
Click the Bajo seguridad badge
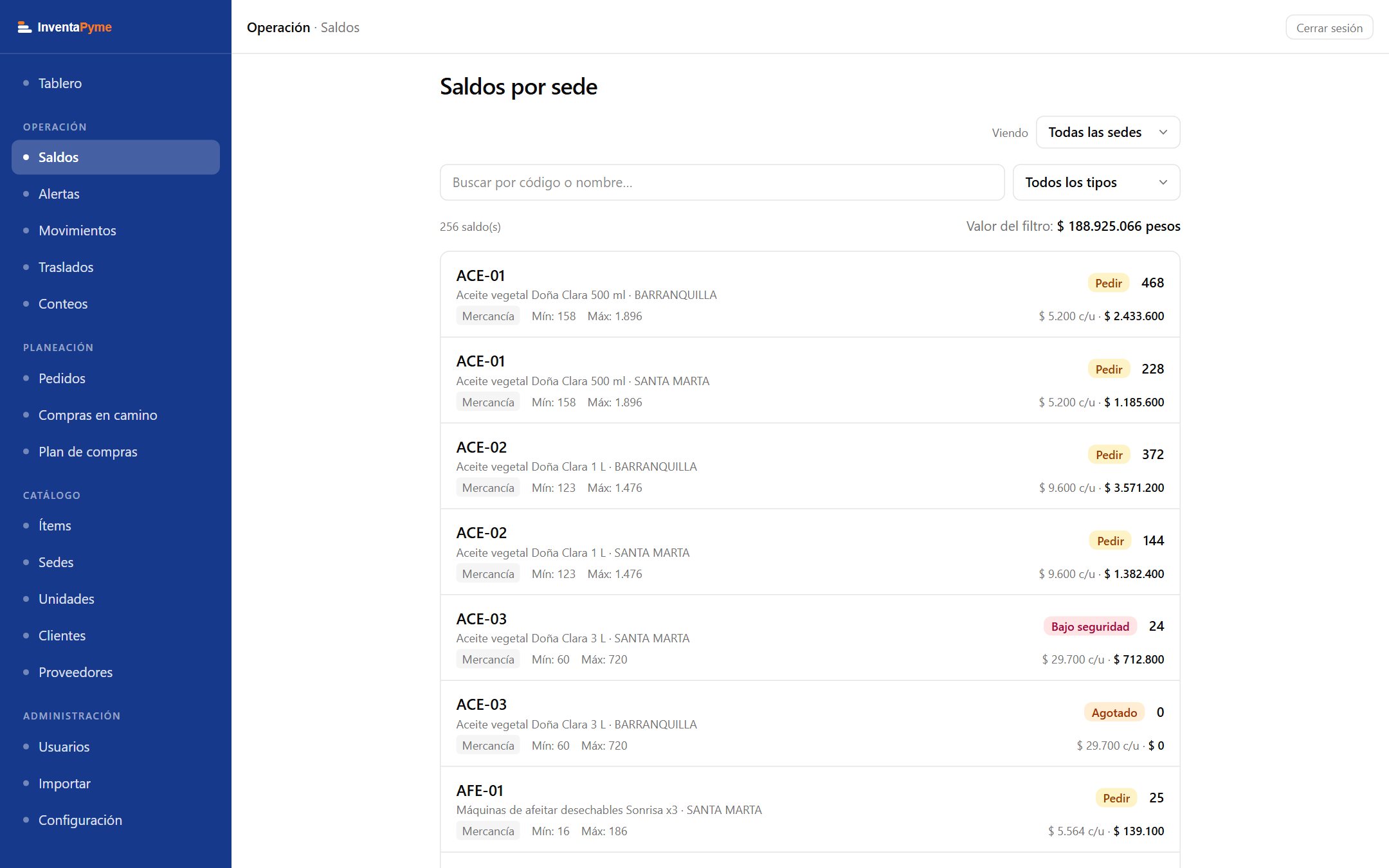1090,627
